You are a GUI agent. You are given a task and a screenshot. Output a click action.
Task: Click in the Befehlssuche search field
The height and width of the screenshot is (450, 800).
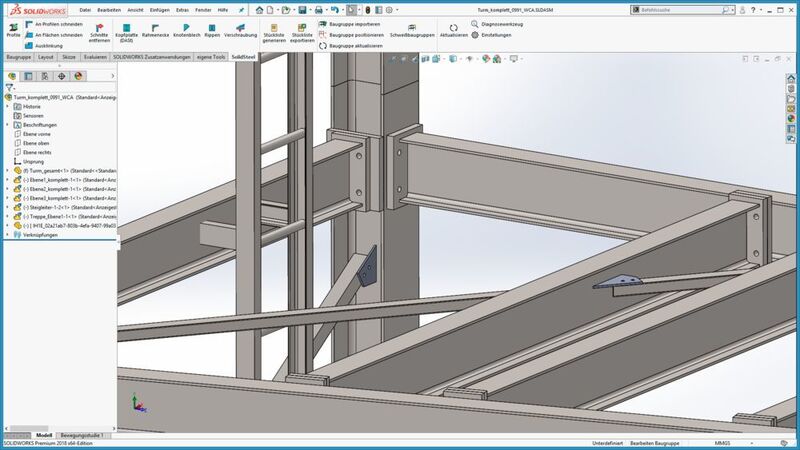click(681, 10)
